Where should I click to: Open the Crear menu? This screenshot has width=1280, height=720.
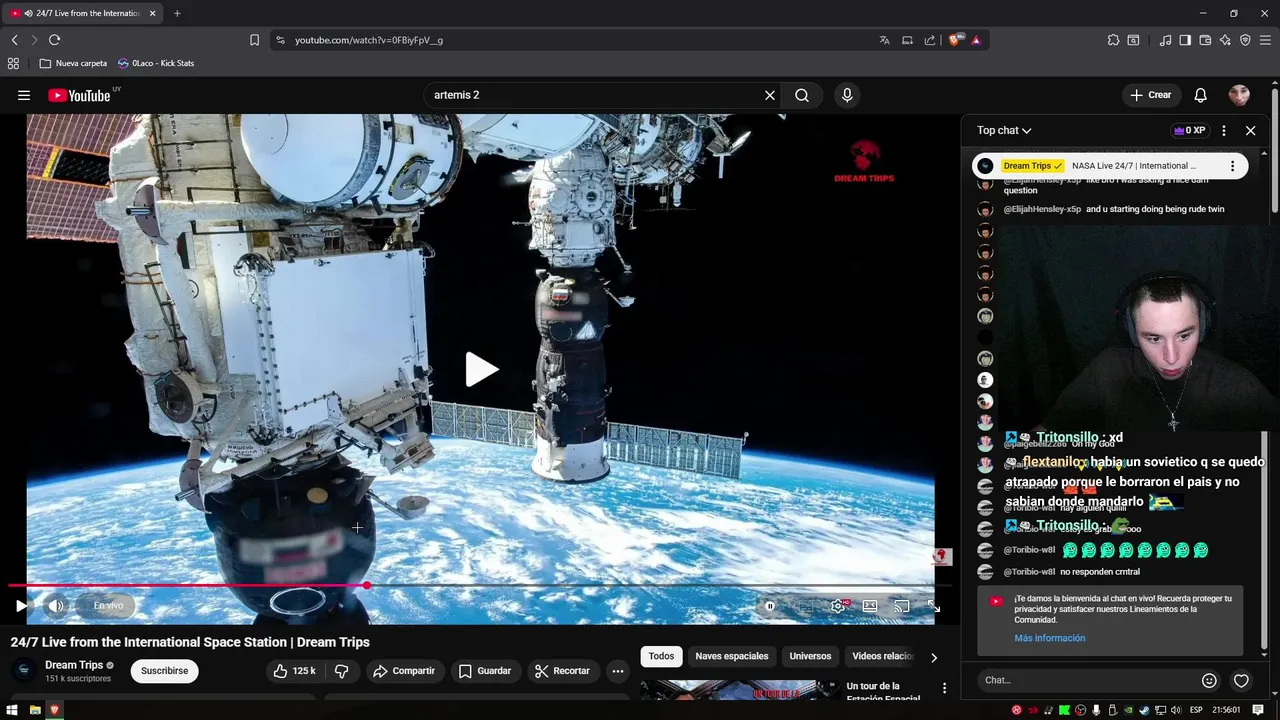click(x=1151, y=95)
